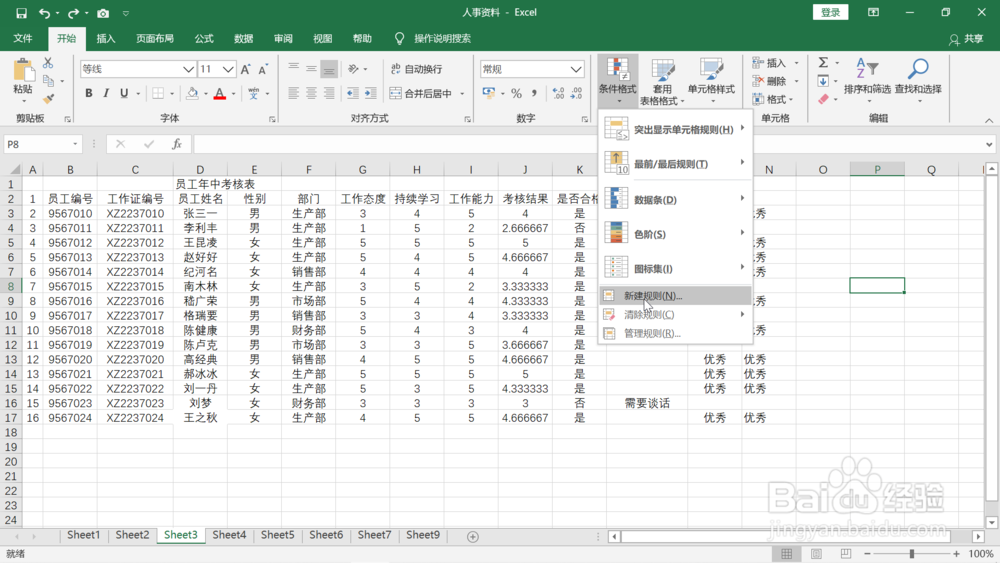Switch to Page Break Preview icon
This screenshot has width=1000, height=563.
click(x=846, y=553)
